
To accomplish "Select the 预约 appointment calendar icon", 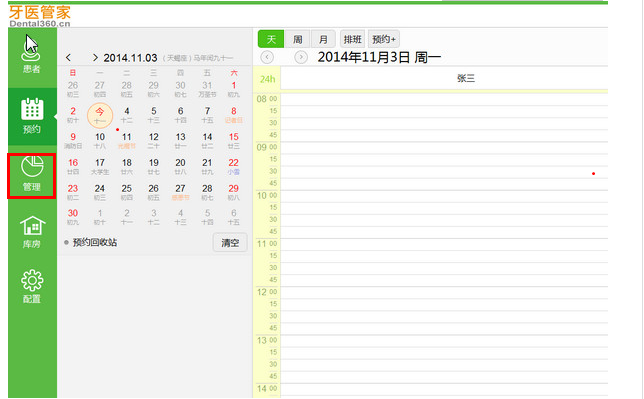I will (x=32, y=116).
